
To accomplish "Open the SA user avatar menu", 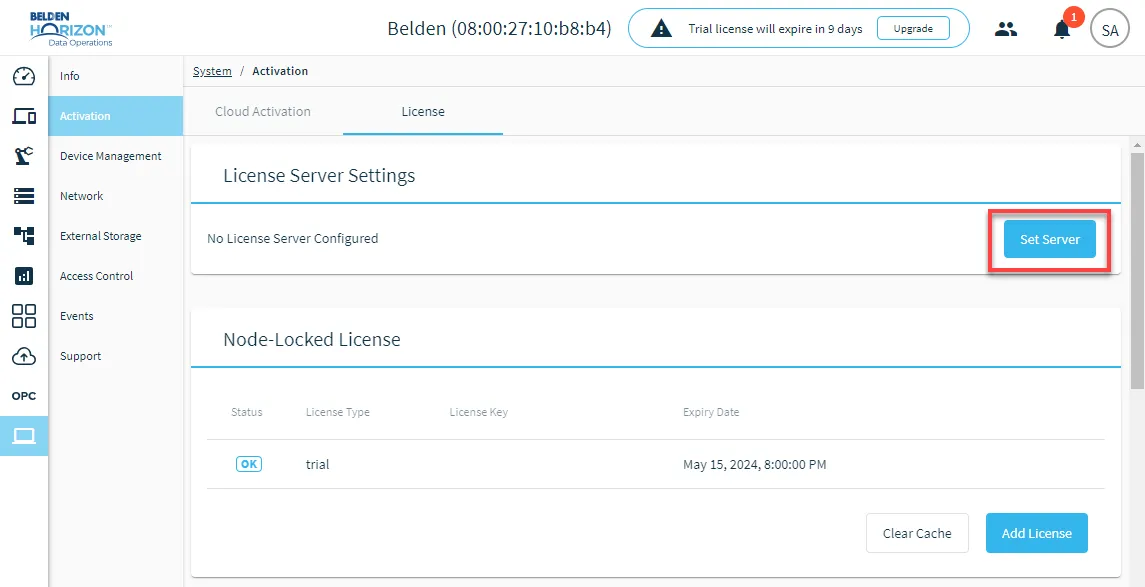I will click(x=1109, y=30).
